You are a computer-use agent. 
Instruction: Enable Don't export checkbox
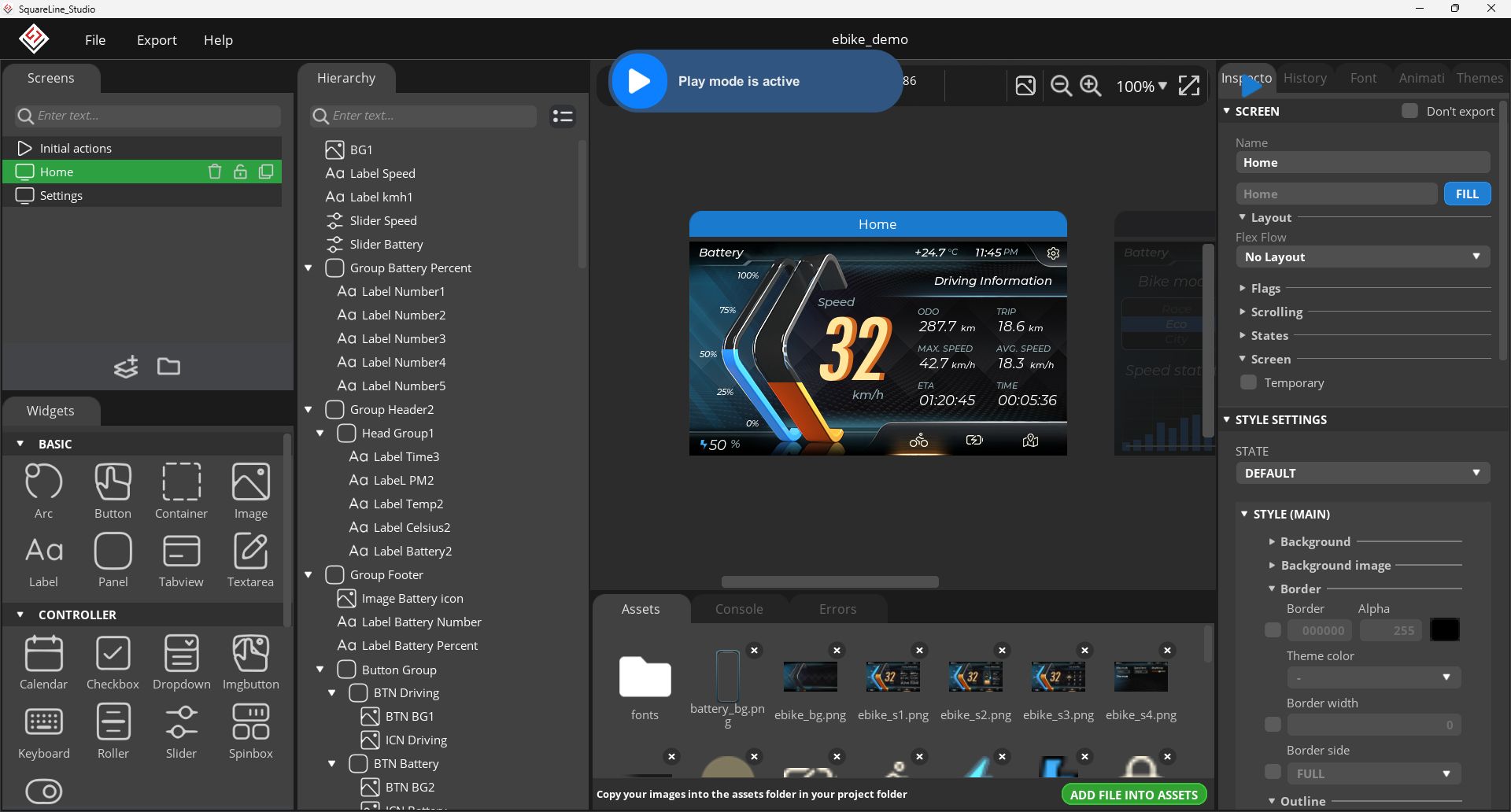1409,111
